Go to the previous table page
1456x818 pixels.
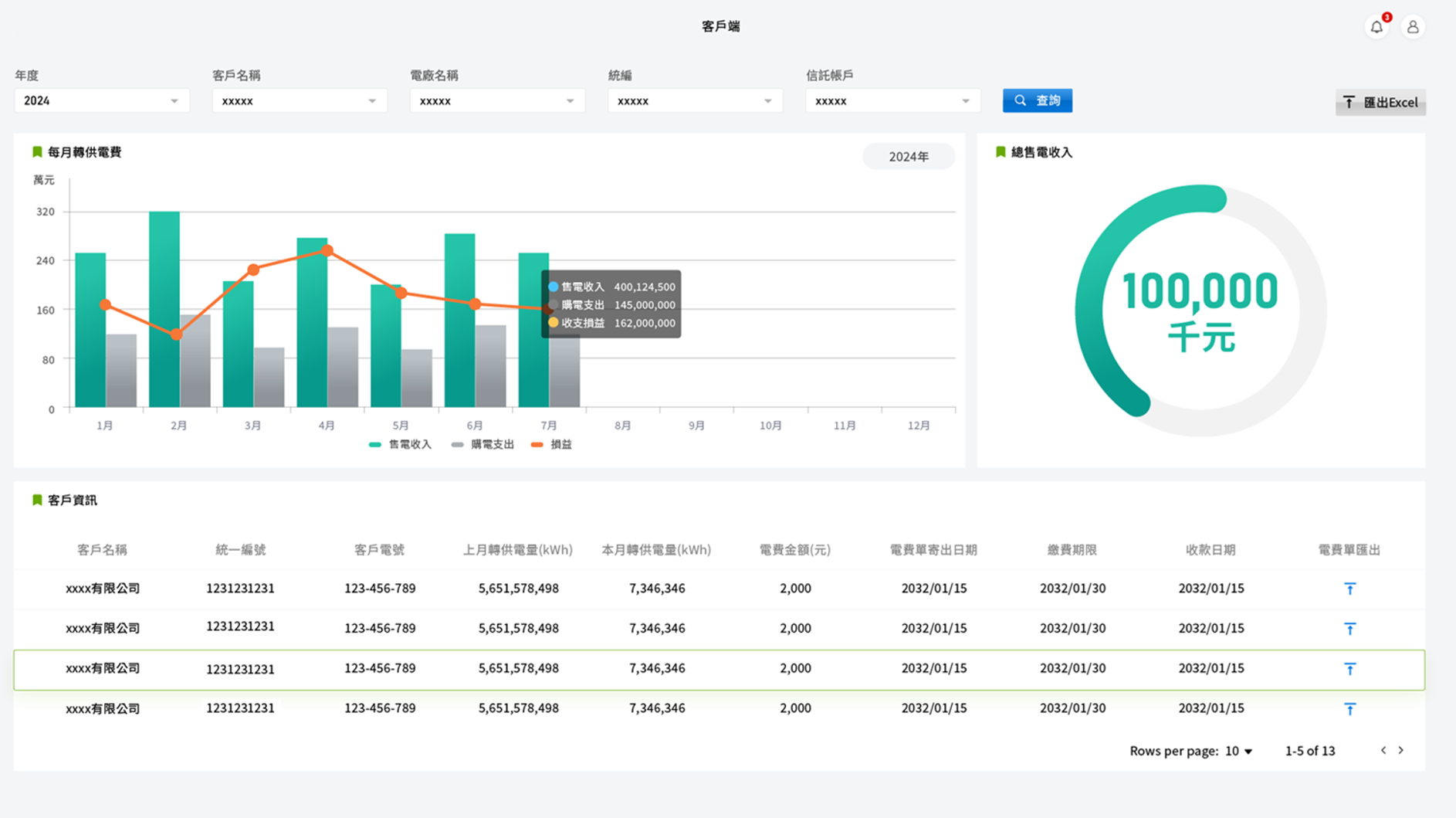[1383, 750]
